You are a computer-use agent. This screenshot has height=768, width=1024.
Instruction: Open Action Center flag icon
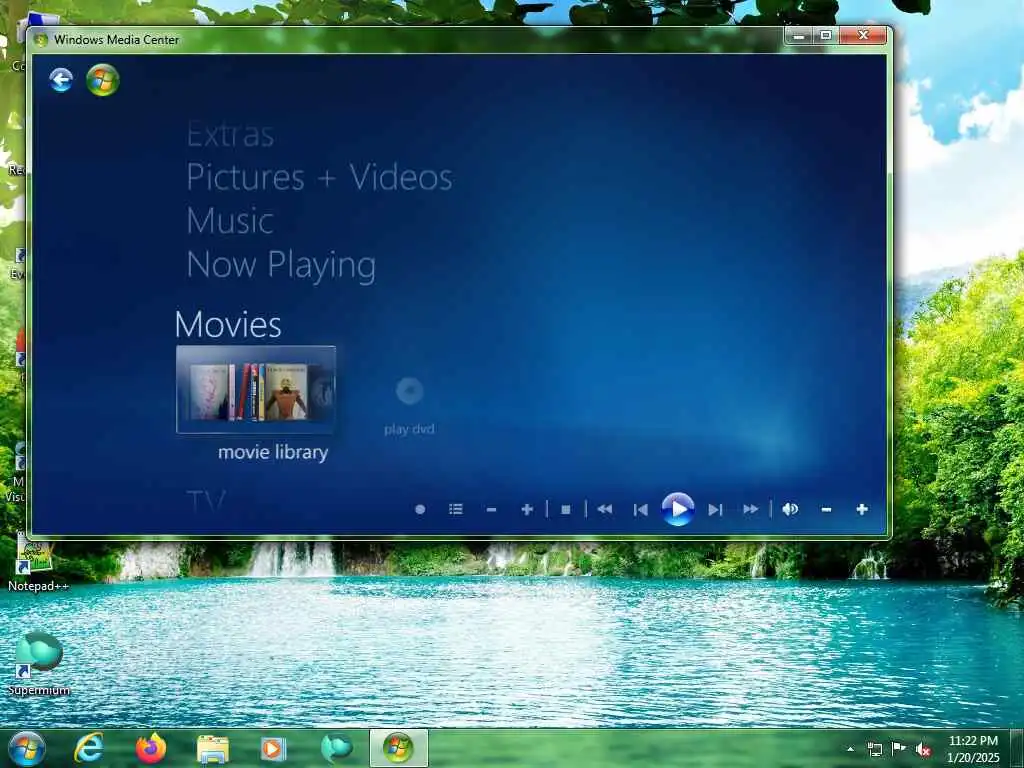899,749
